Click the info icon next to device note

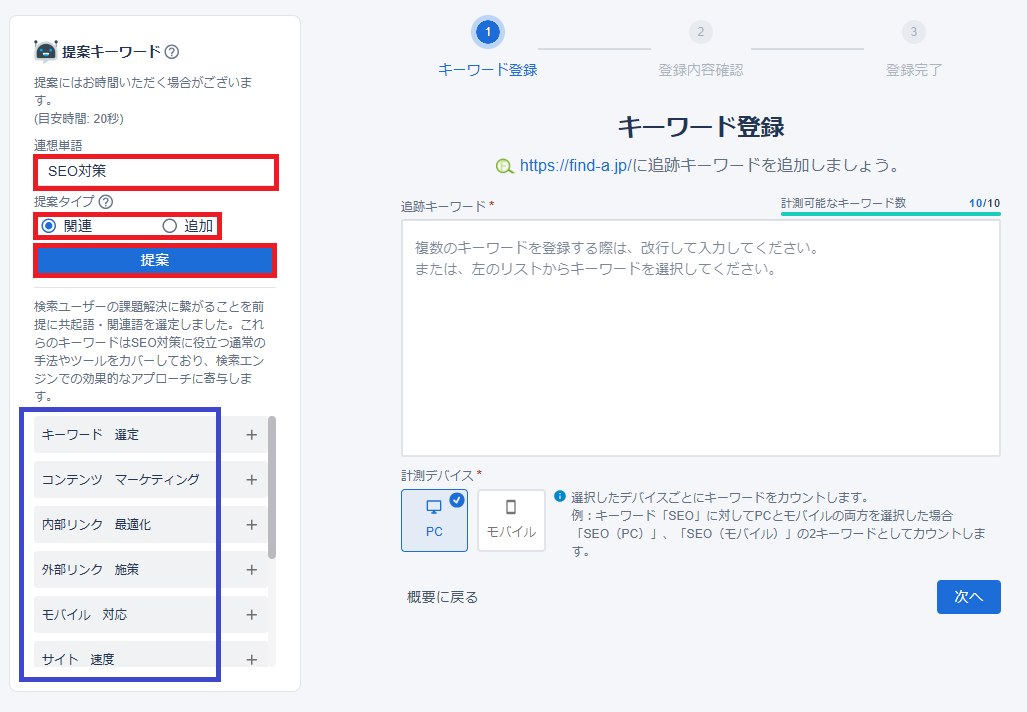(560, 497)
